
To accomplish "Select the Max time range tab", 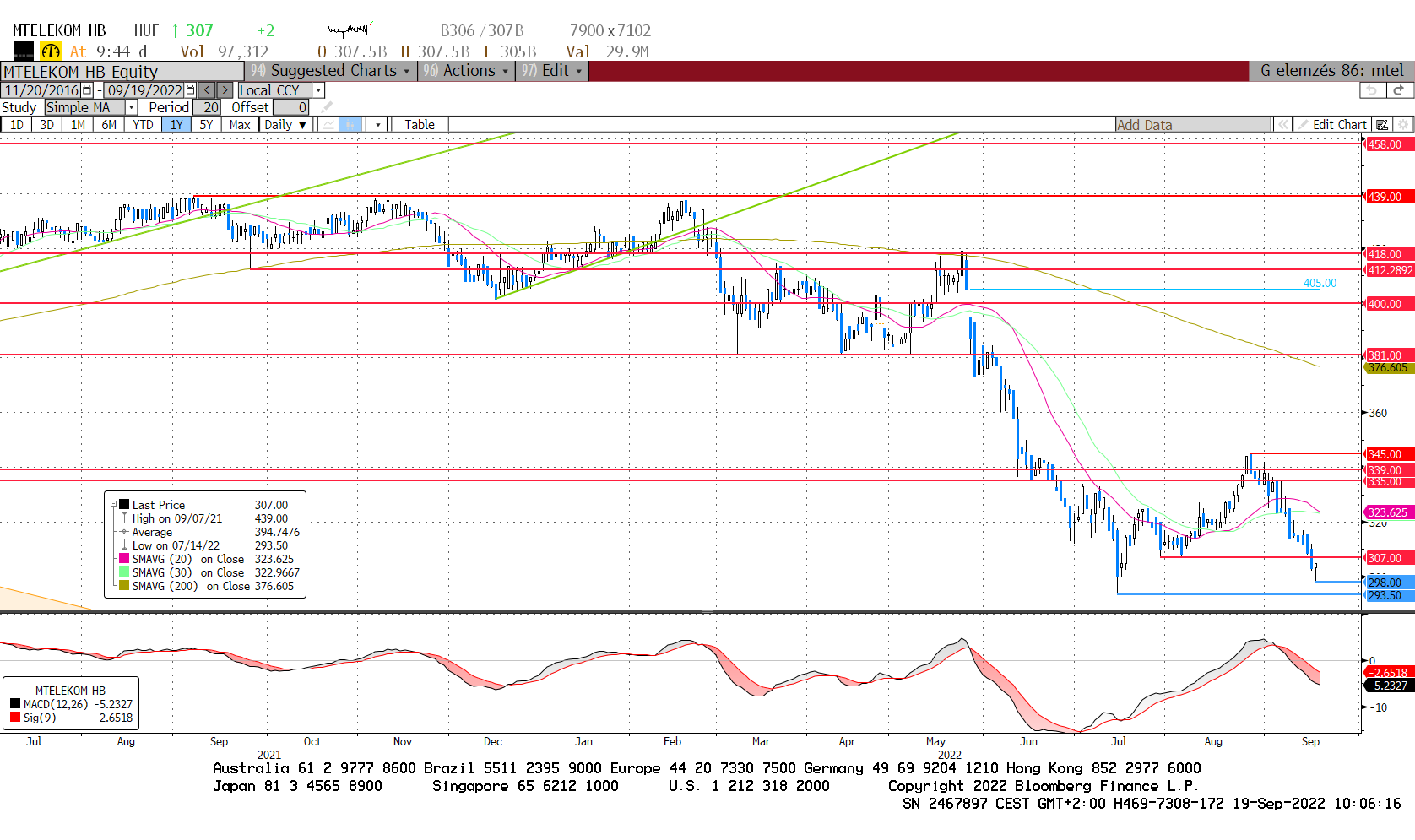I will 240,125.
